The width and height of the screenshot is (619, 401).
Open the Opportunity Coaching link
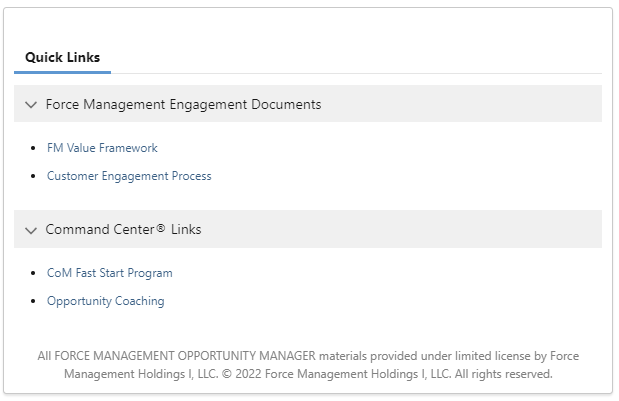(105, 301)
